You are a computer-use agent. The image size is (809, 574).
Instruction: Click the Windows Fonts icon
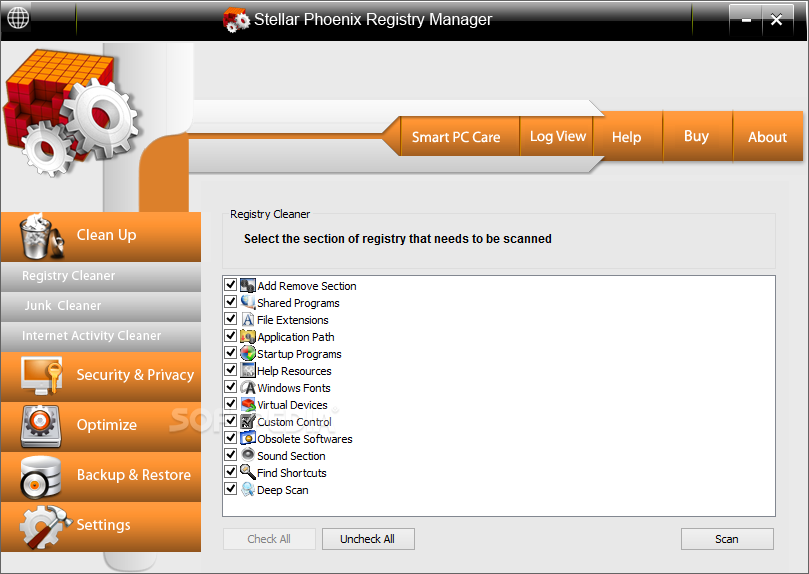[x=248, y=387]
